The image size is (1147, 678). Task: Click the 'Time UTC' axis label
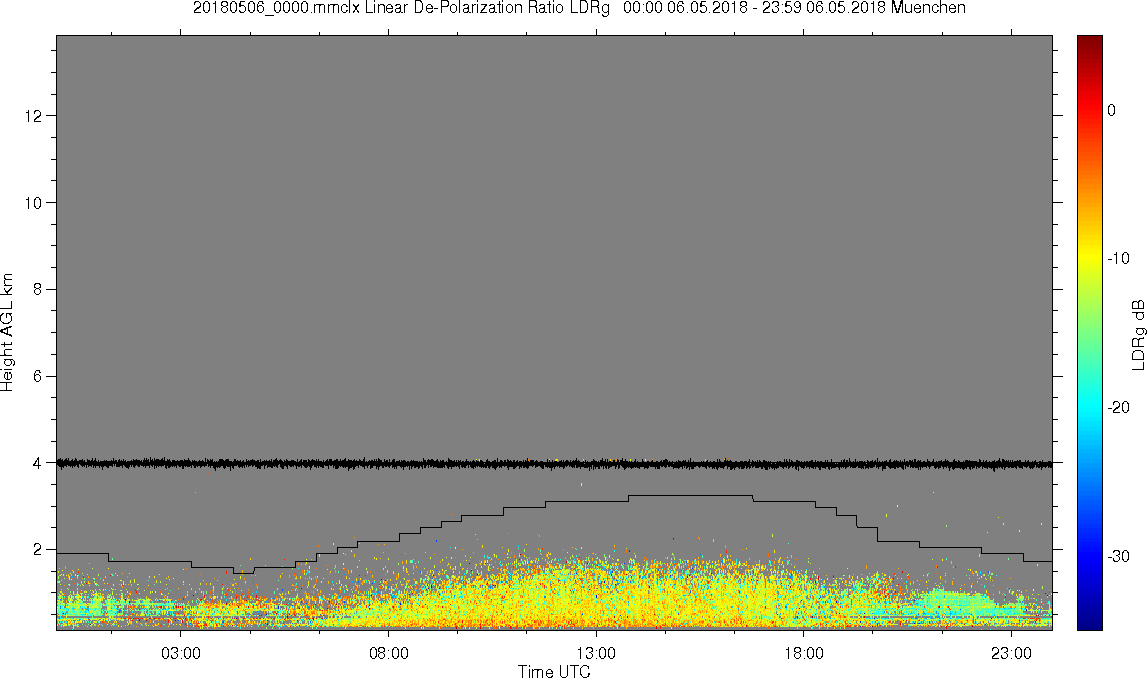pos(554,671)
